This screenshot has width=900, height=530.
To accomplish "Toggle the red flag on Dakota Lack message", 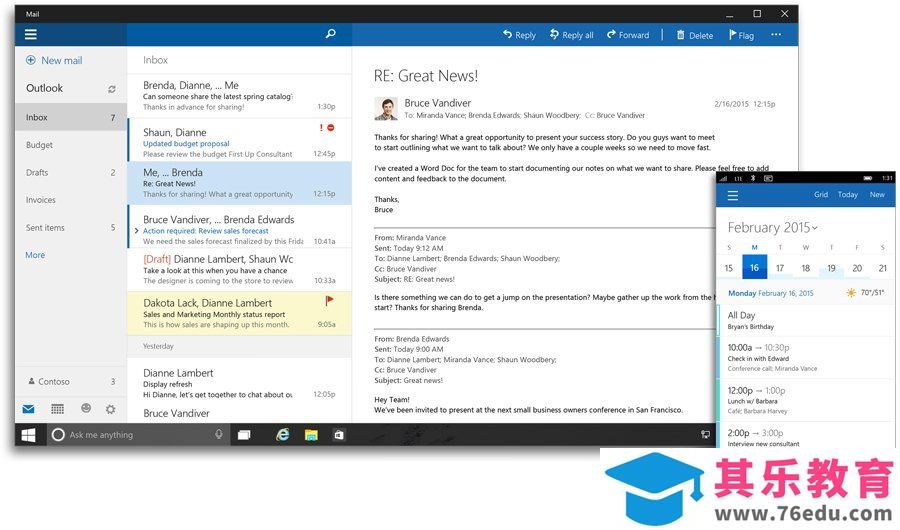I will tap(329, 300).
